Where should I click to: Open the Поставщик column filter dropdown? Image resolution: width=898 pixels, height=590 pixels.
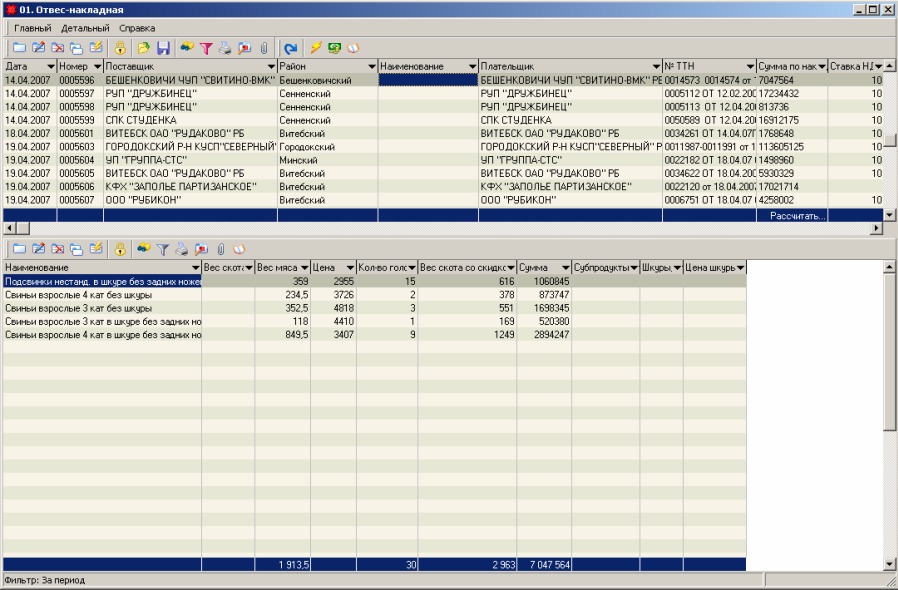coord(270,67)
